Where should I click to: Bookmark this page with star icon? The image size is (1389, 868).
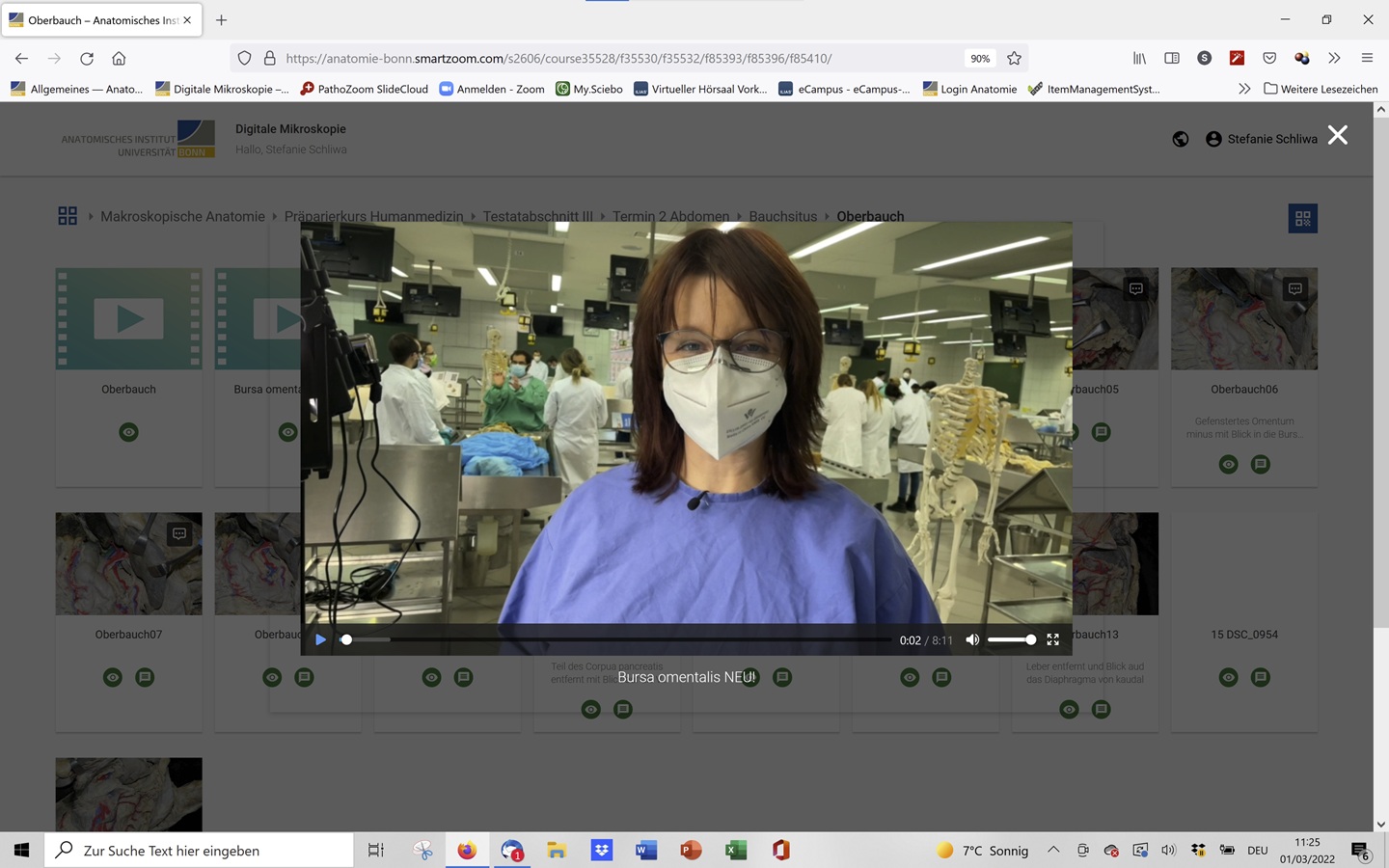pos(1014,58)
